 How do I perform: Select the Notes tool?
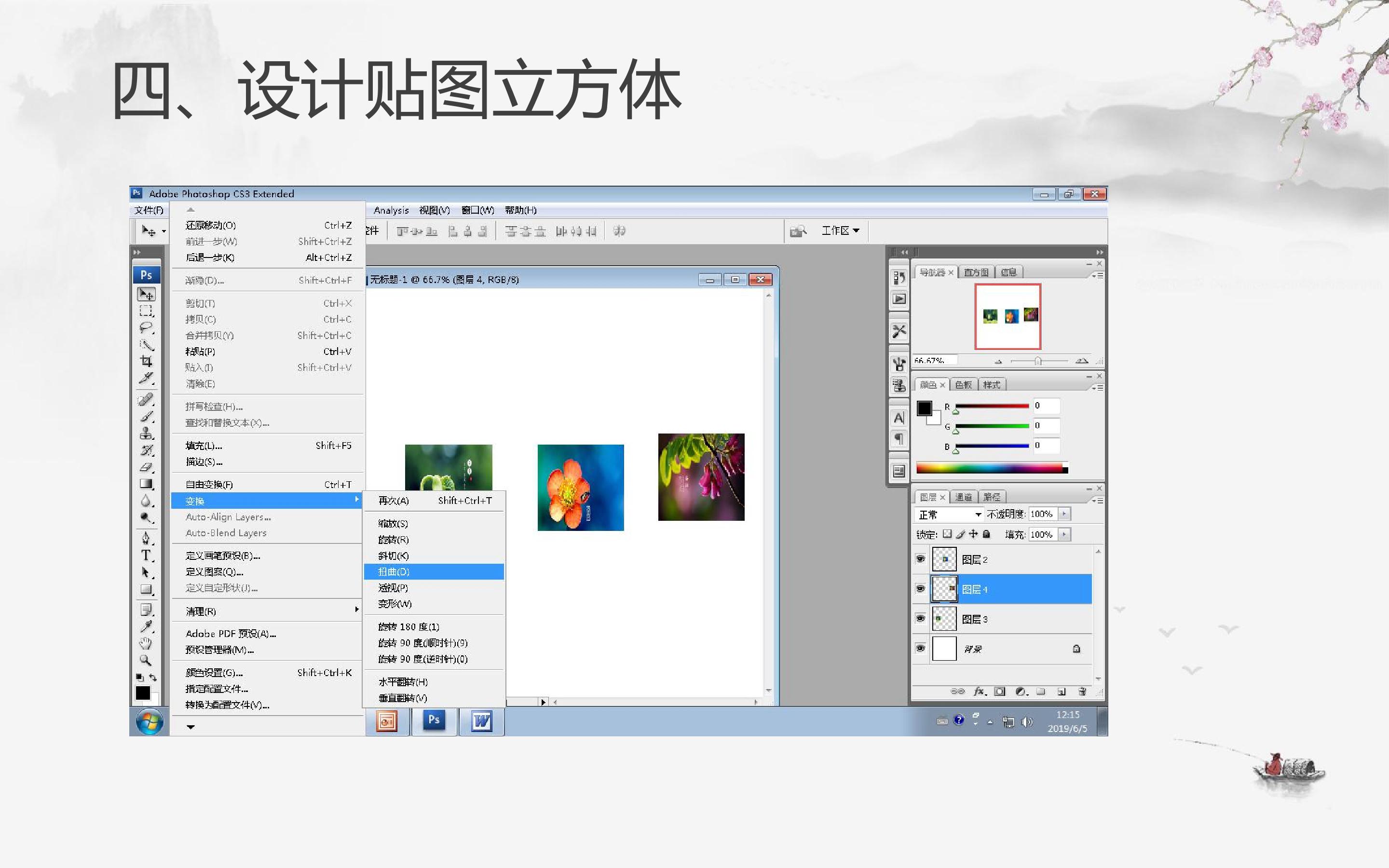tap(146, 610)
